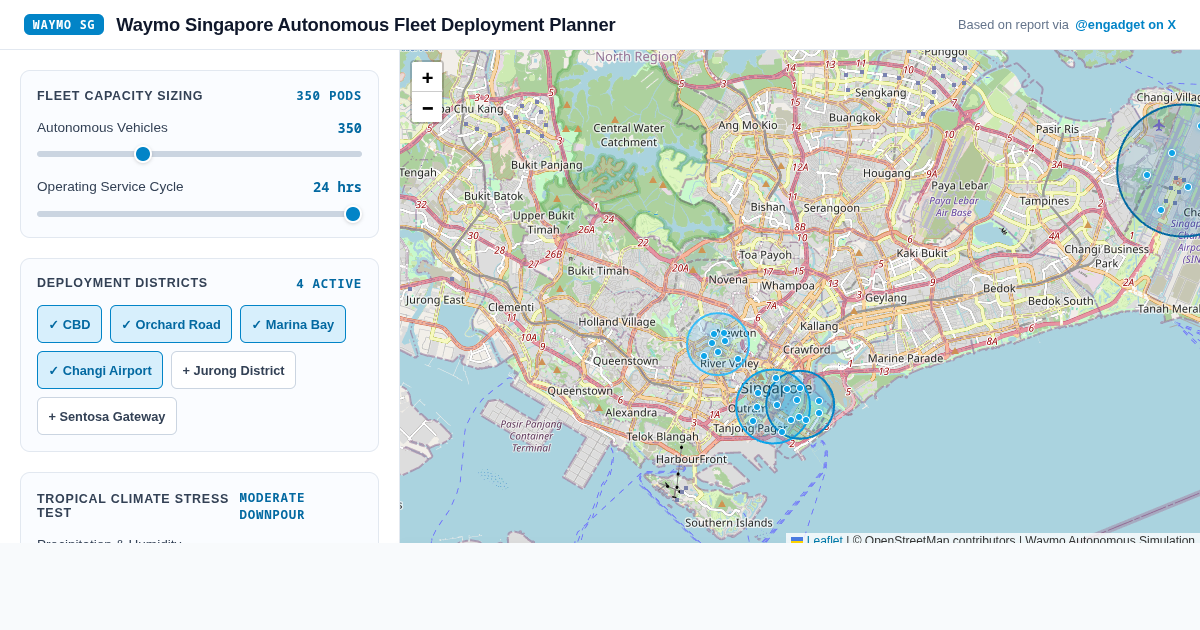
Task: Click the Southern Islands map label
Action: 728,522
